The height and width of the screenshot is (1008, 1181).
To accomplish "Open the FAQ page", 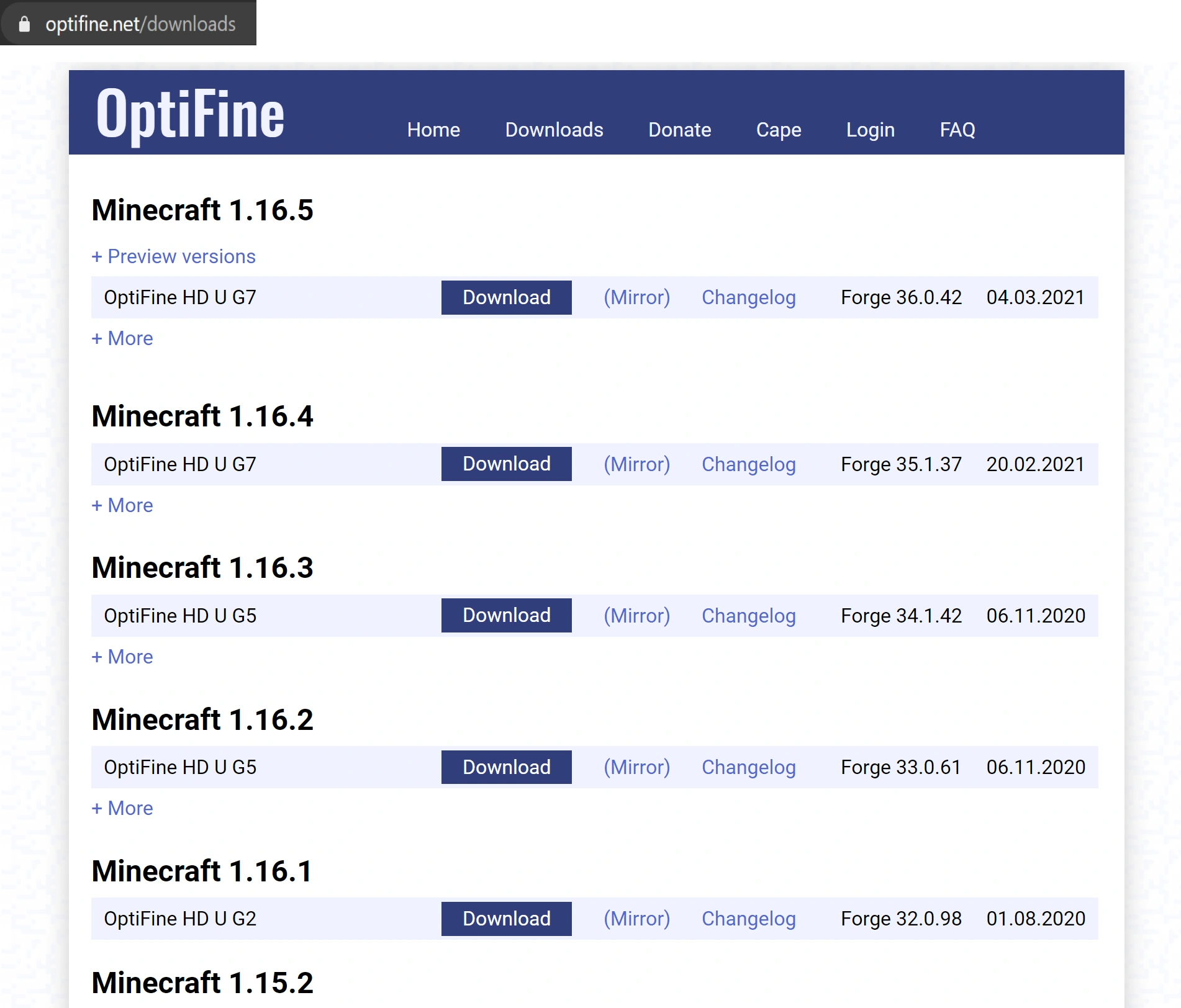I will pyautogui.click(x=957, y=130).
